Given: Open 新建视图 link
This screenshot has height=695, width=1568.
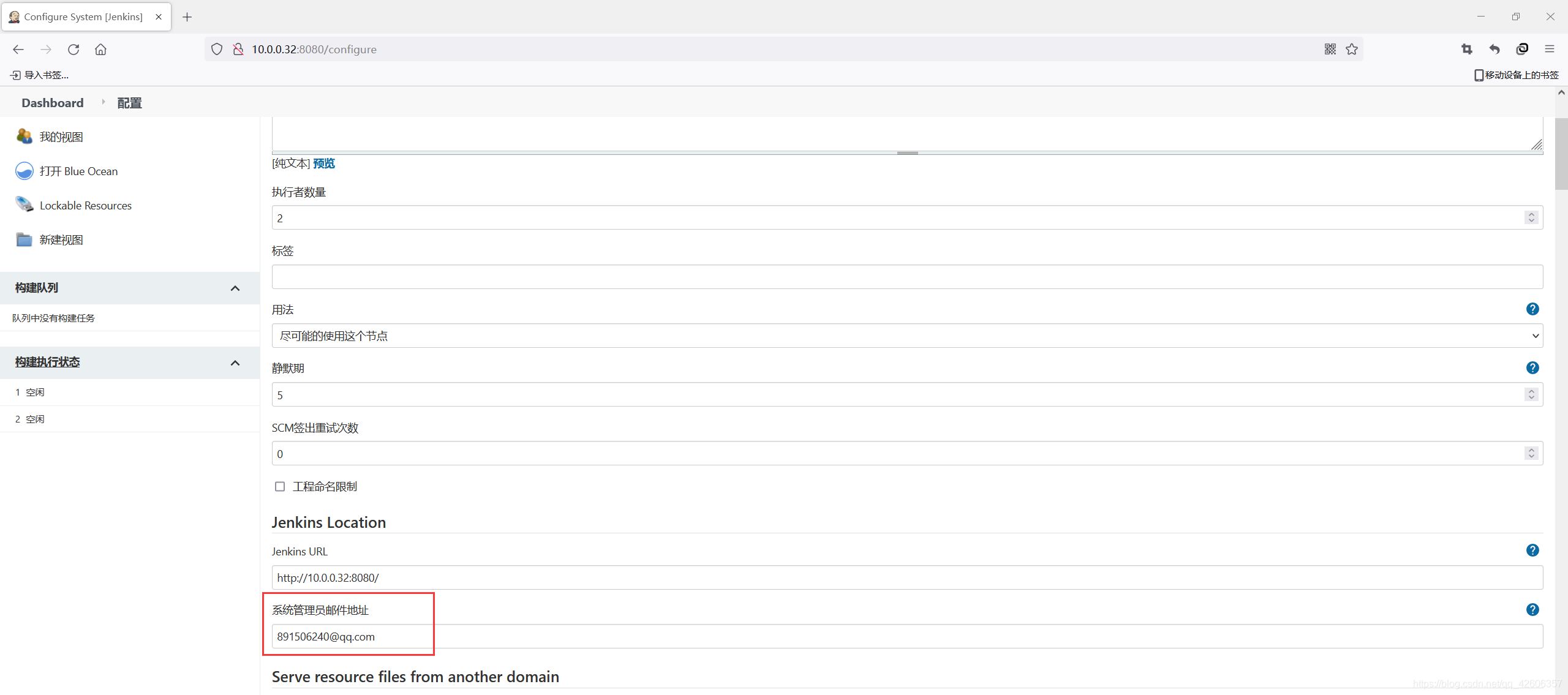Looking at the screenshot, I should click(61, 240).
